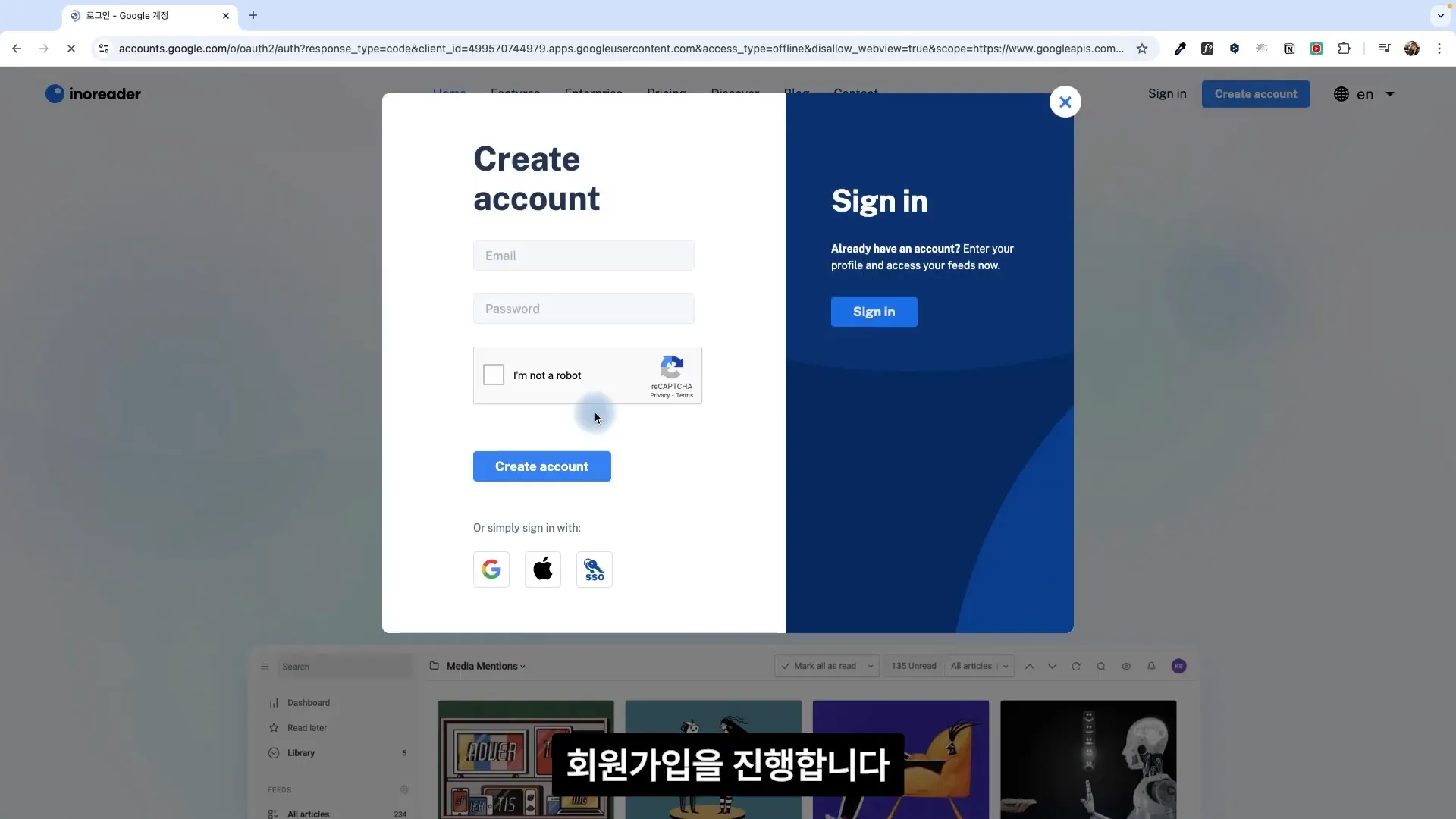Expand the Media Mentions folder dropdown
Viewport: 1456px width, 819px height.
click(523, 666)
